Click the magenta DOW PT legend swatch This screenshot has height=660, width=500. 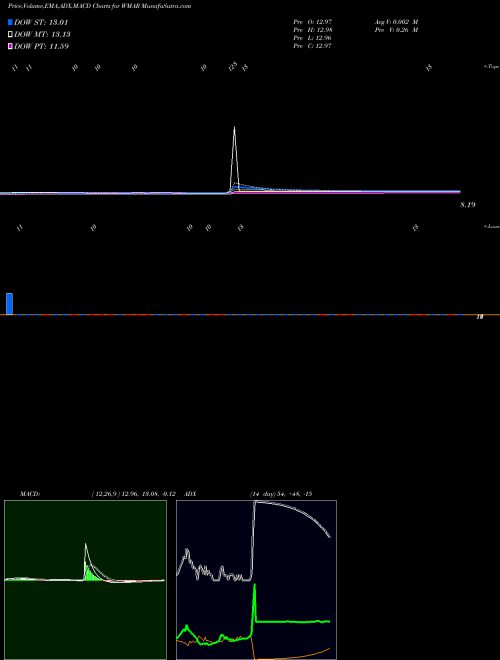(x=10, y=46)
